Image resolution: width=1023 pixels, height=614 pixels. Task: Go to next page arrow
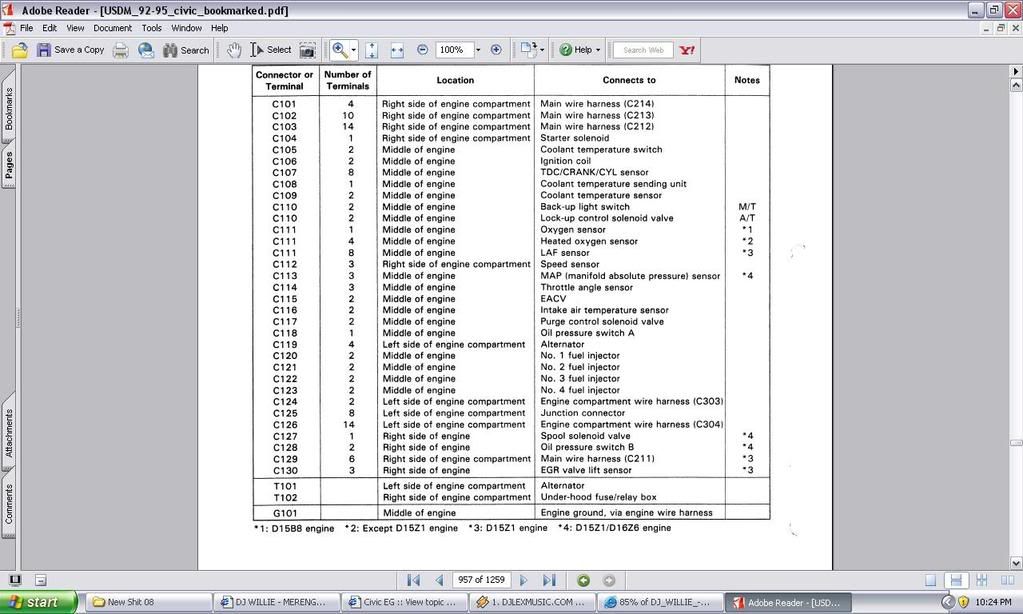(523, 580)
